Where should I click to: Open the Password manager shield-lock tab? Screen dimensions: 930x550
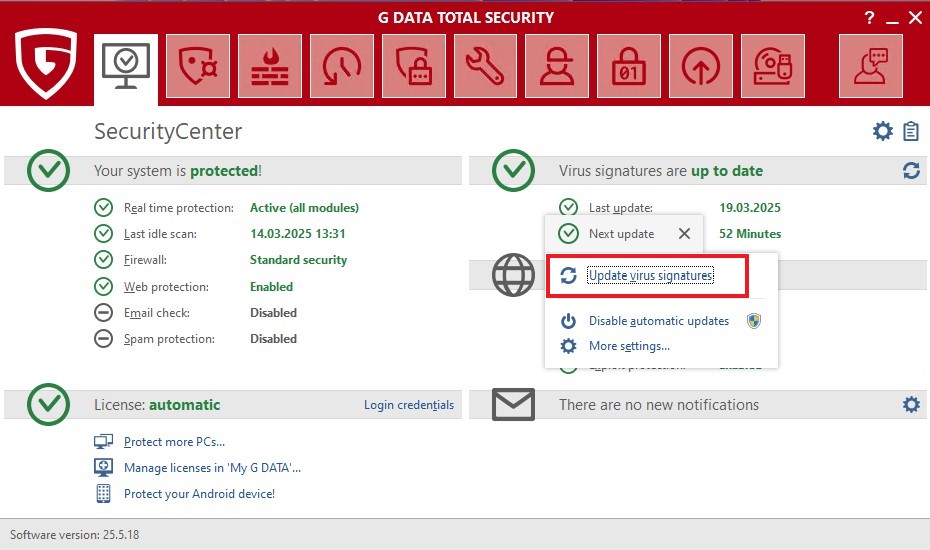tap(414, 66)
